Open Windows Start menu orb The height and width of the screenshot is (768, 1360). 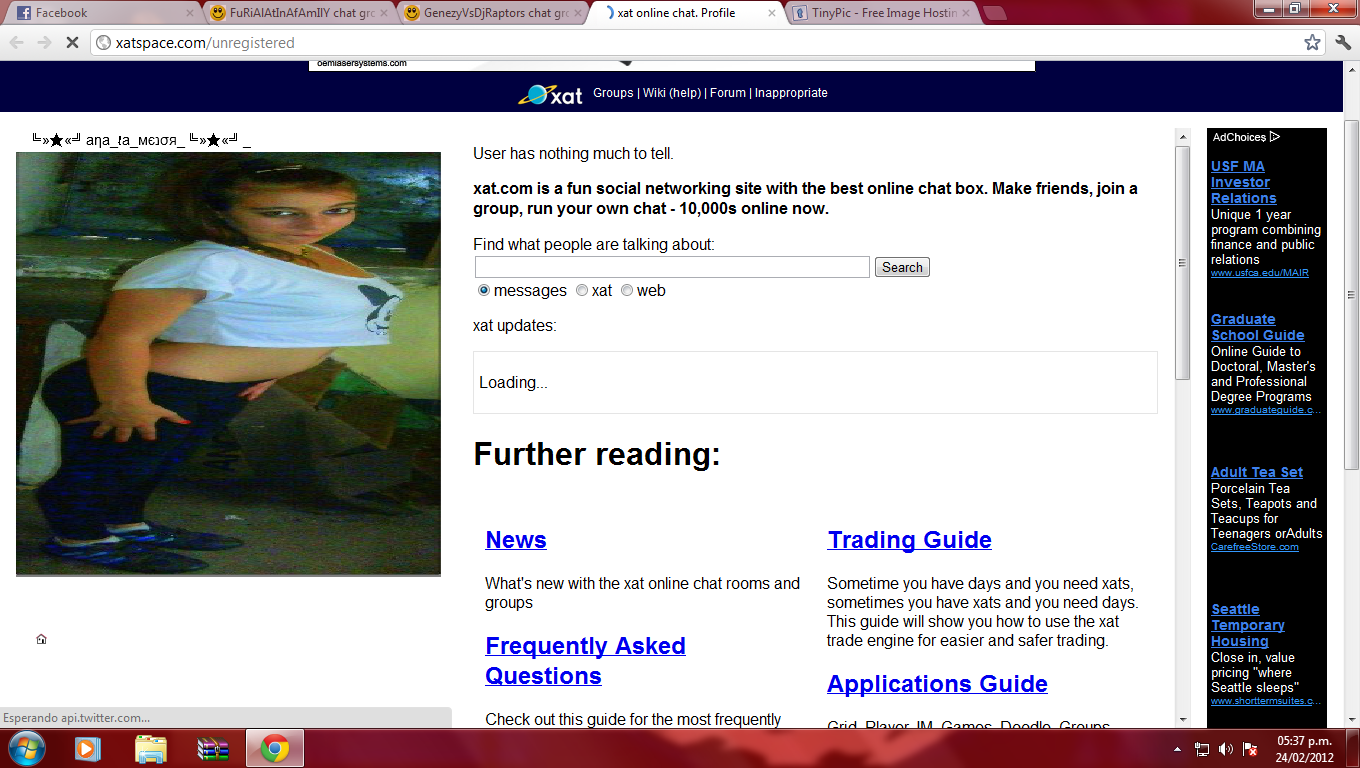(x=26, y=748)
